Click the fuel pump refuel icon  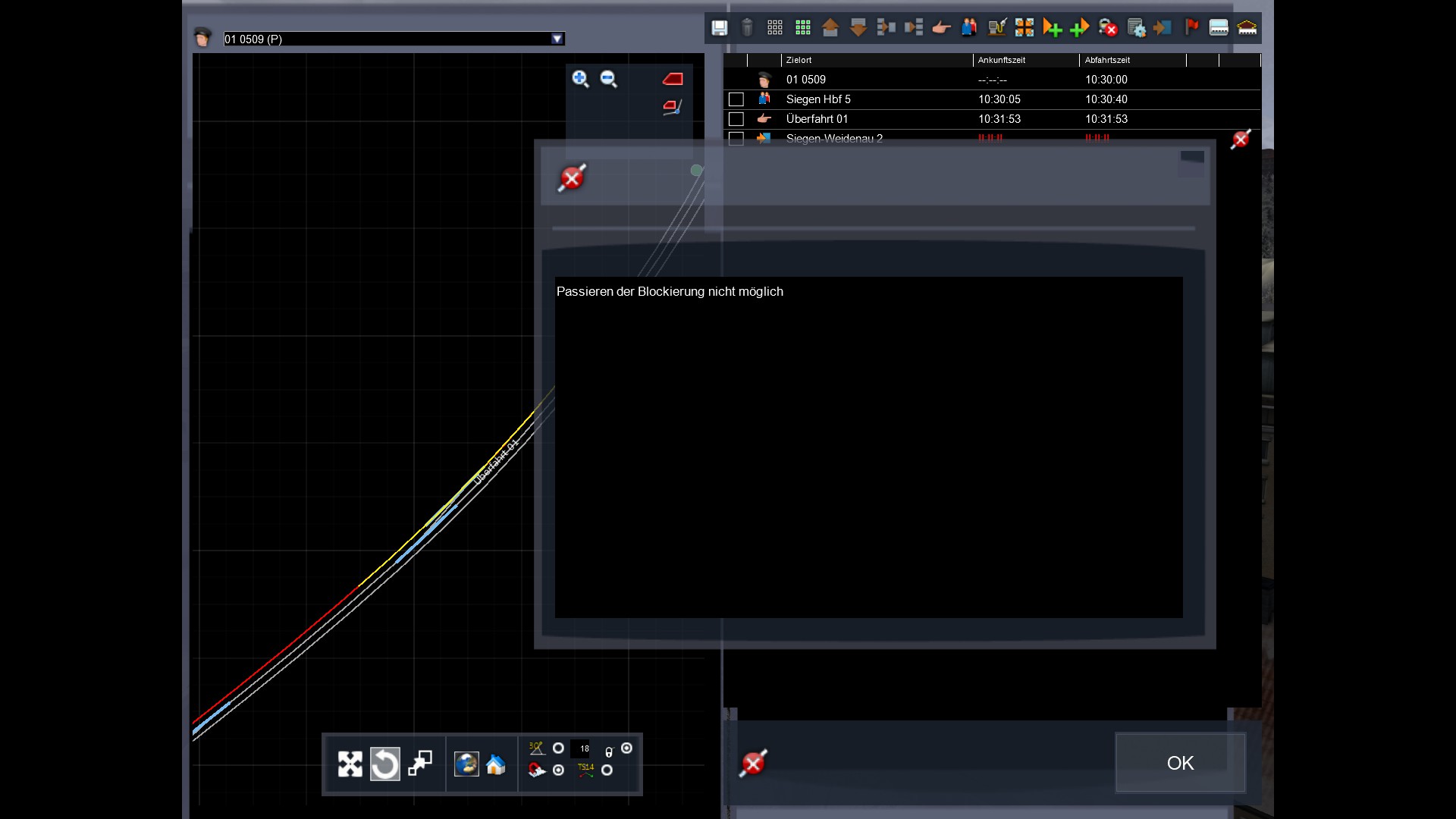pos(996,28)
